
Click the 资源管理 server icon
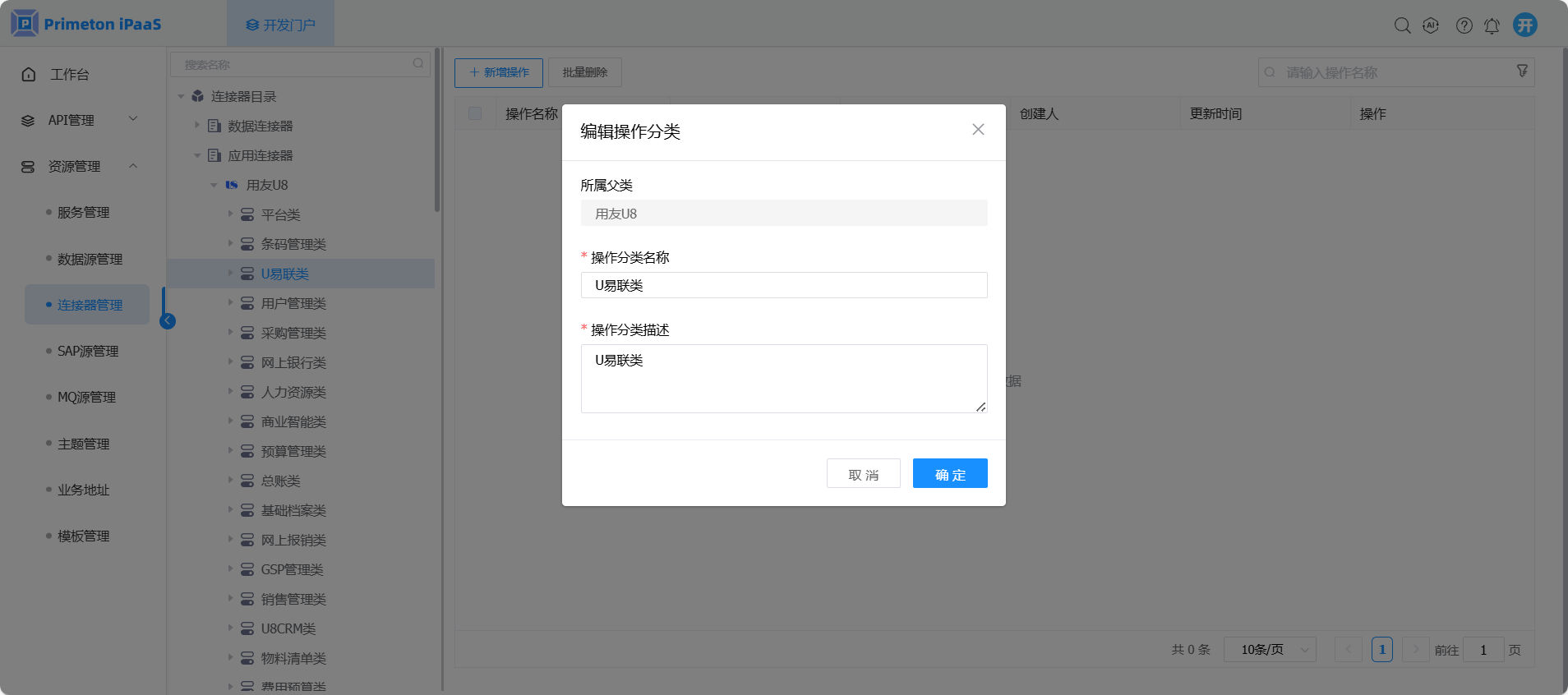(x=28, y=167)
